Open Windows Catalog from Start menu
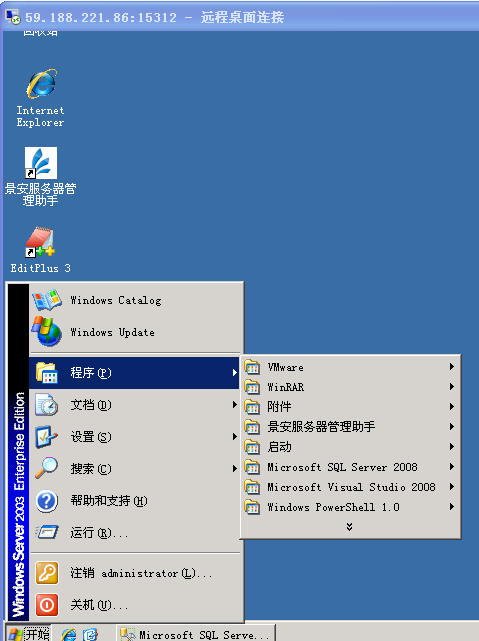Viewport: 479px width, 641px height. click(x=136, y=300)
